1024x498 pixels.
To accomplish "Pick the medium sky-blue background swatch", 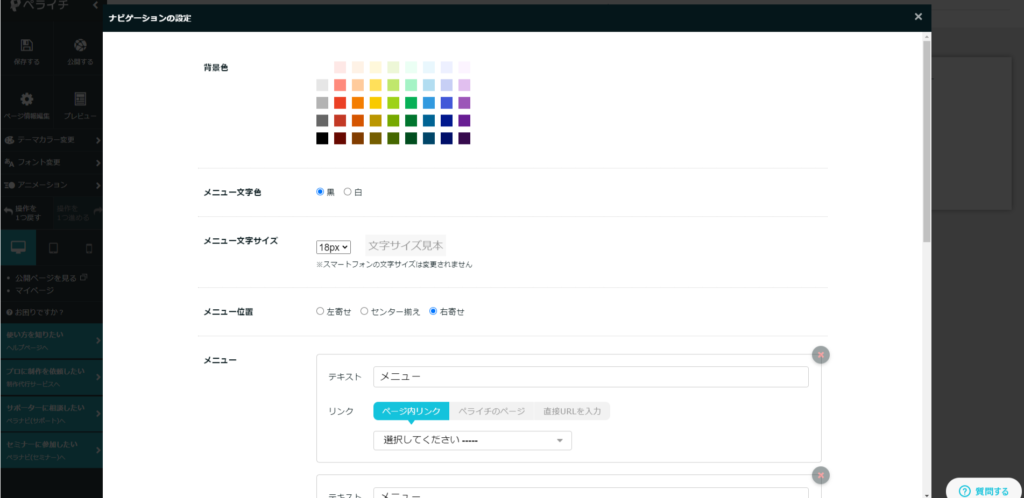I will coord(429,103).
